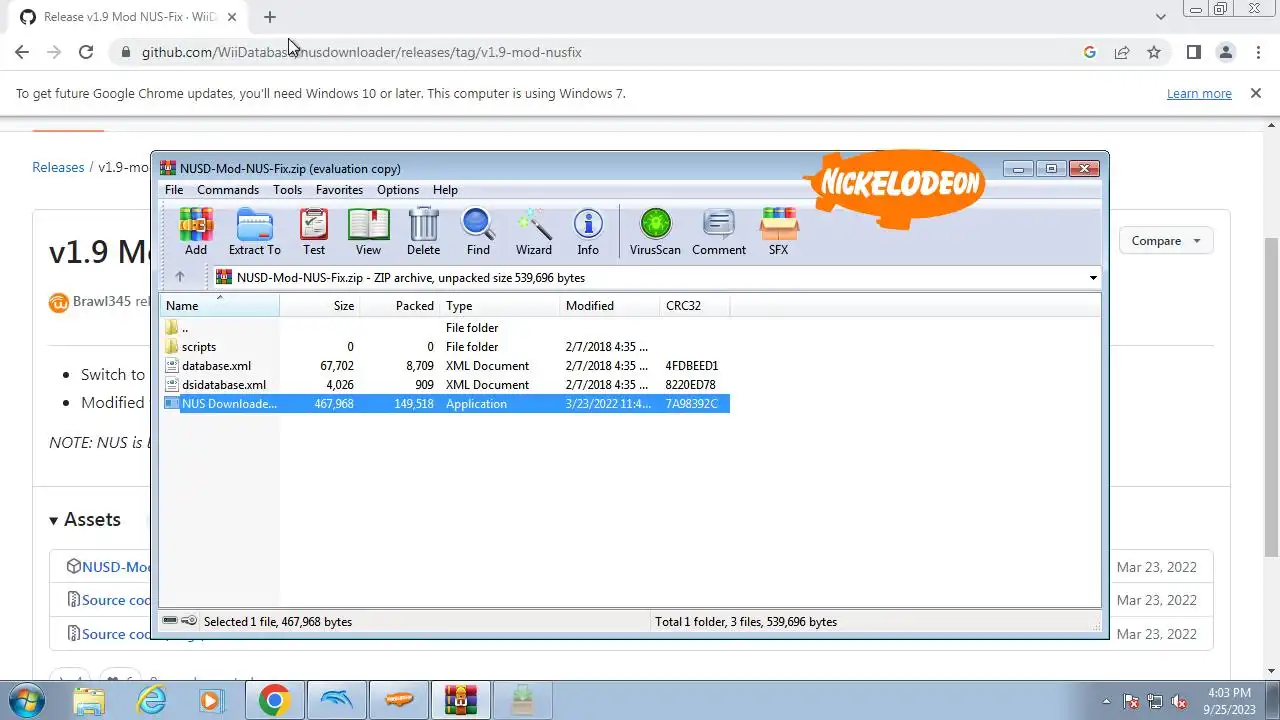
Task: Click the WinRAR taskbar button
Action: coord(460,700)
